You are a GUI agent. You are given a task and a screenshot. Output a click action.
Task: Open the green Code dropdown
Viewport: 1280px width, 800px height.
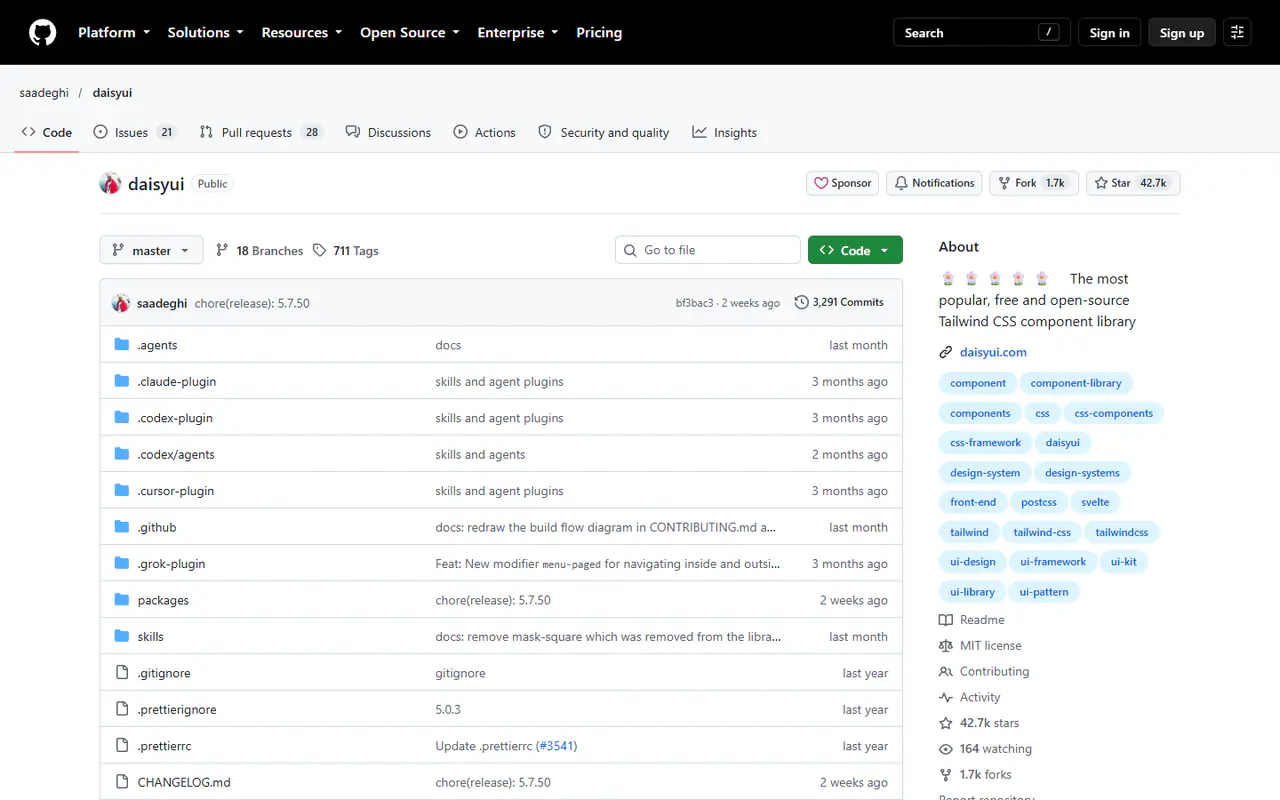click(855, 250)
